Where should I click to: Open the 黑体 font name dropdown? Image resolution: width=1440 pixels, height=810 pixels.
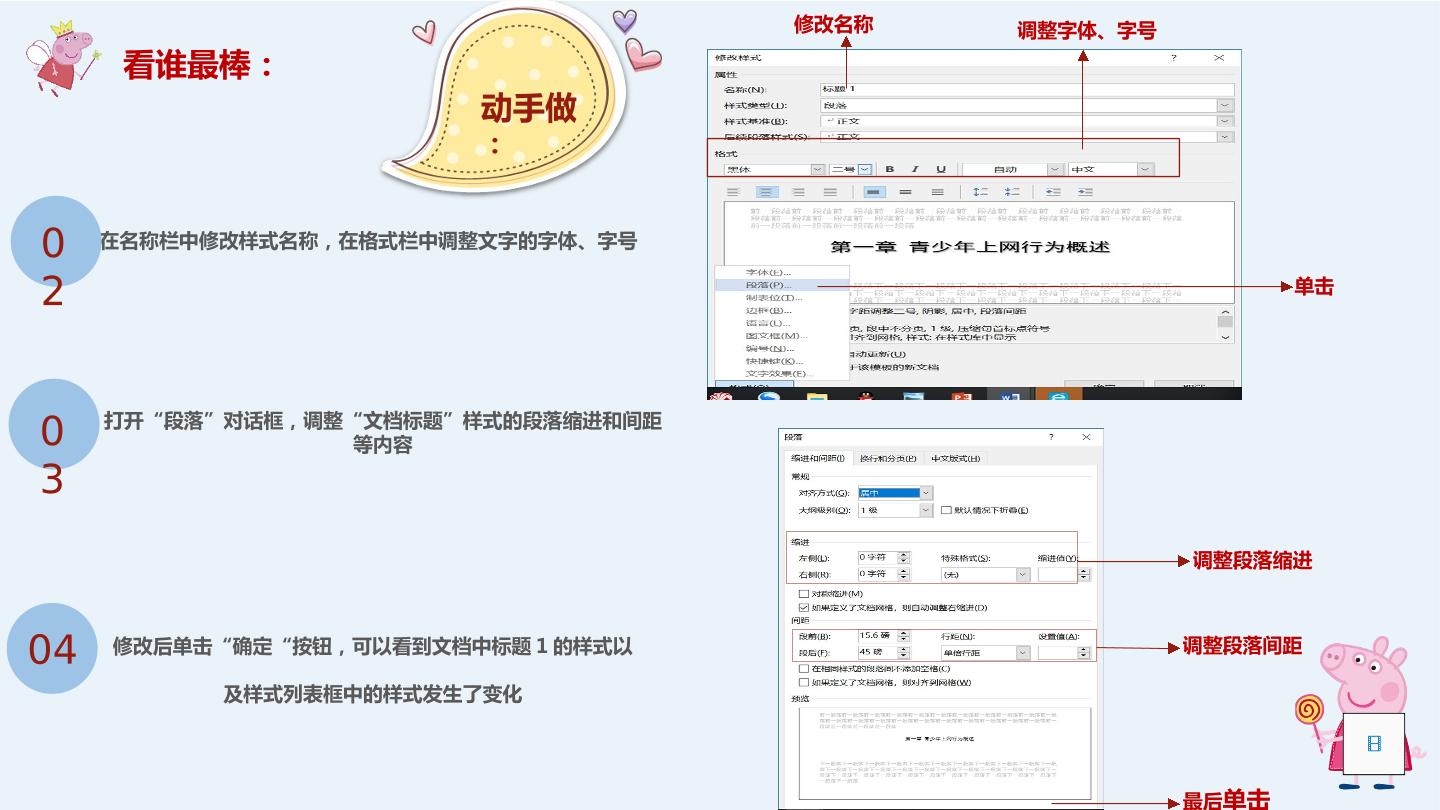tap(817, 170)
